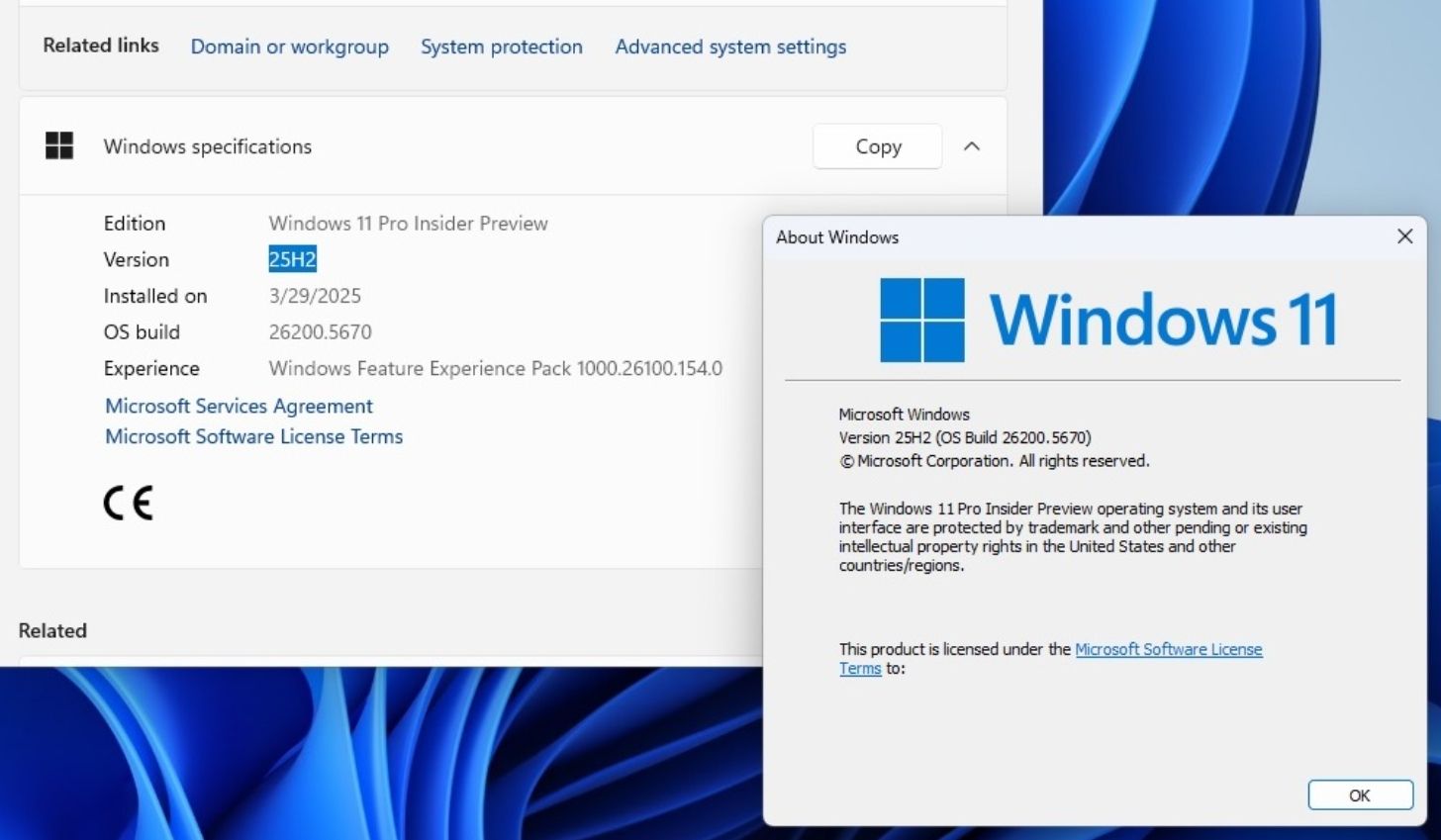Click the Windows specifications heading text
The image size is (1441, 840).
click(207, 146)
